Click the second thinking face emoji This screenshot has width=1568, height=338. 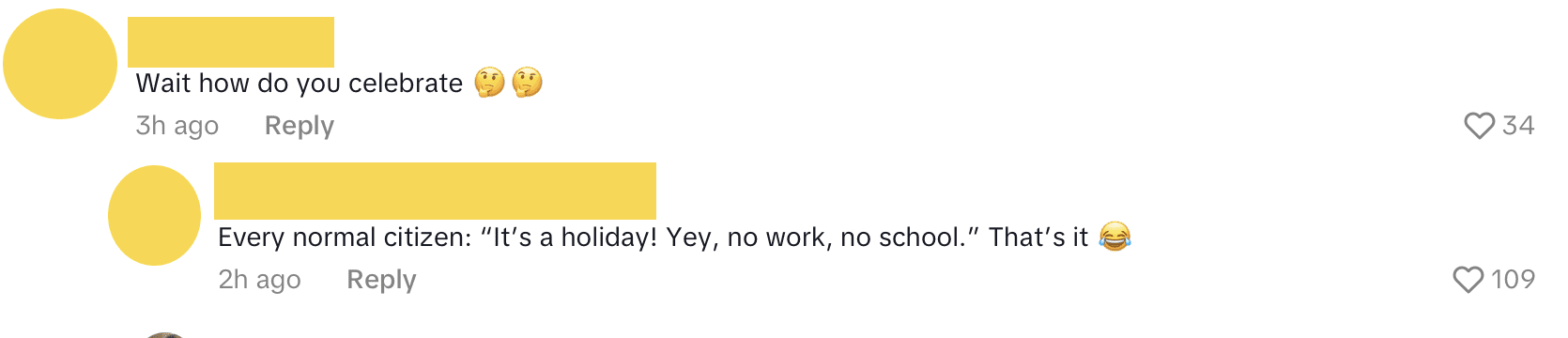(x=527, y=83)
